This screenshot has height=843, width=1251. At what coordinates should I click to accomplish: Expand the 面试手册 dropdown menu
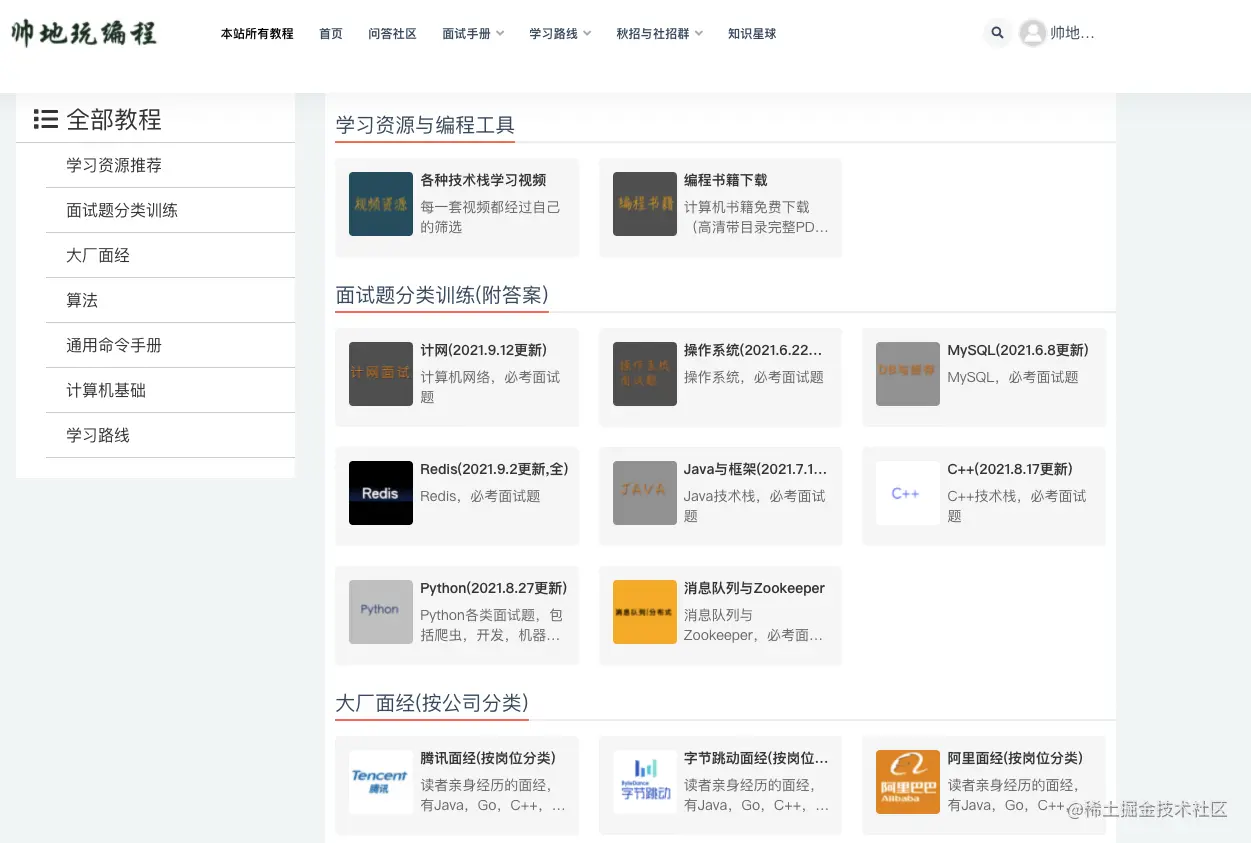[473, 33]
